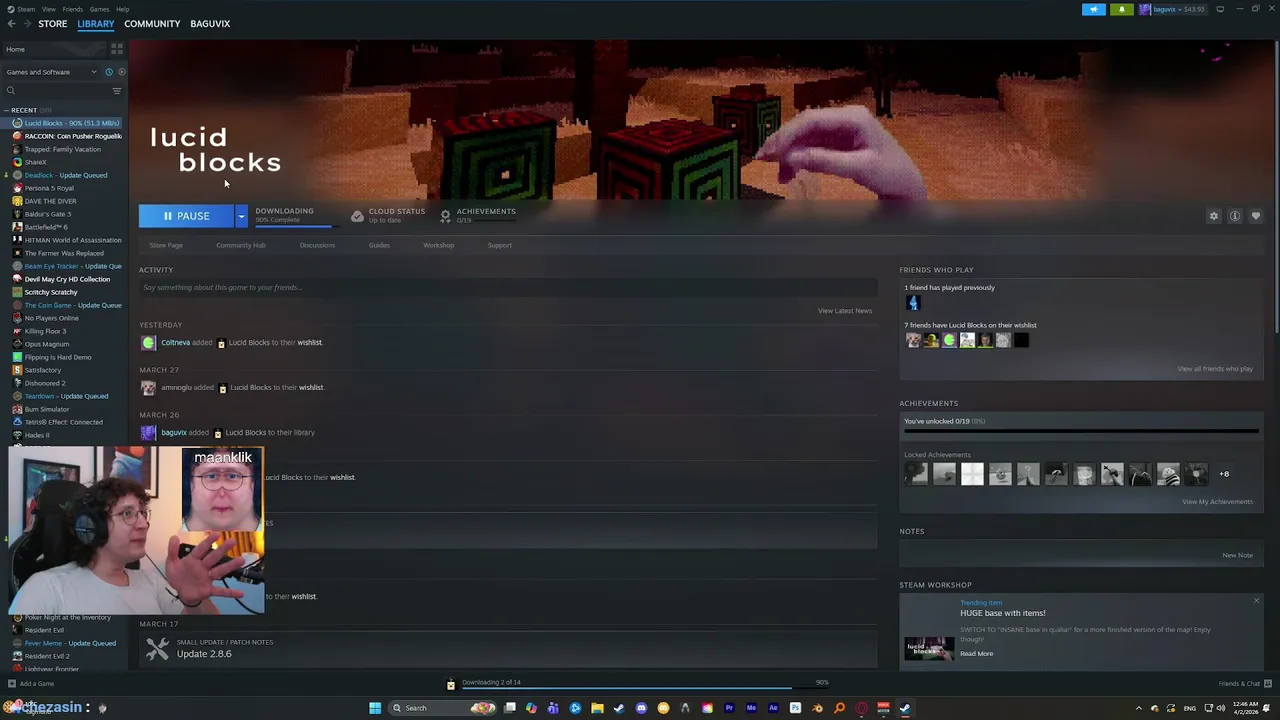
Task: Open the BAGUVIX profile section
Action: (210, 24)
